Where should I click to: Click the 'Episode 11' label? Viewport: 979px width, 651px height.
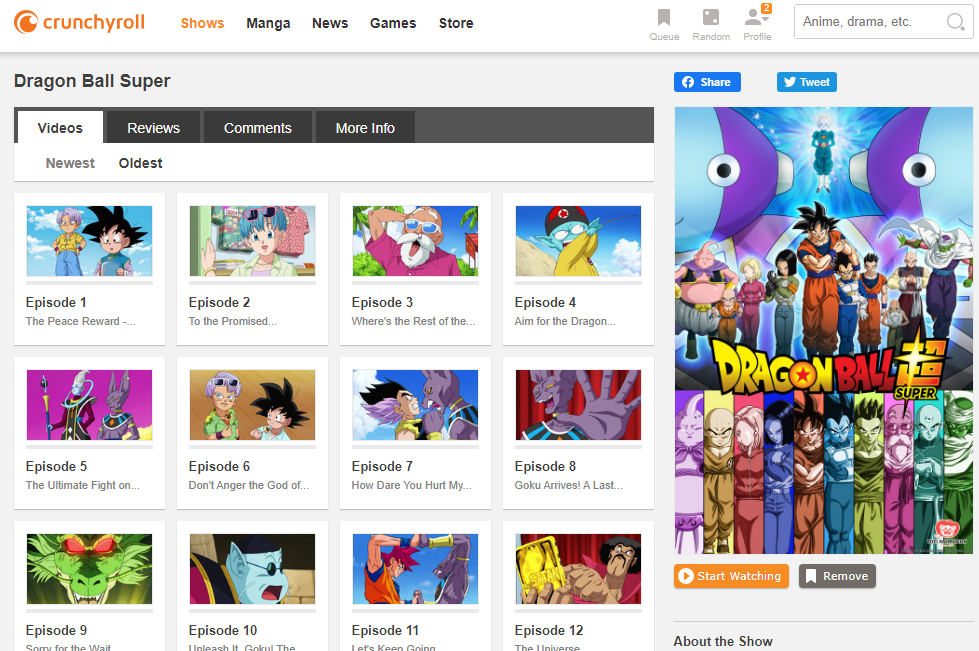(x=385, y=630)
